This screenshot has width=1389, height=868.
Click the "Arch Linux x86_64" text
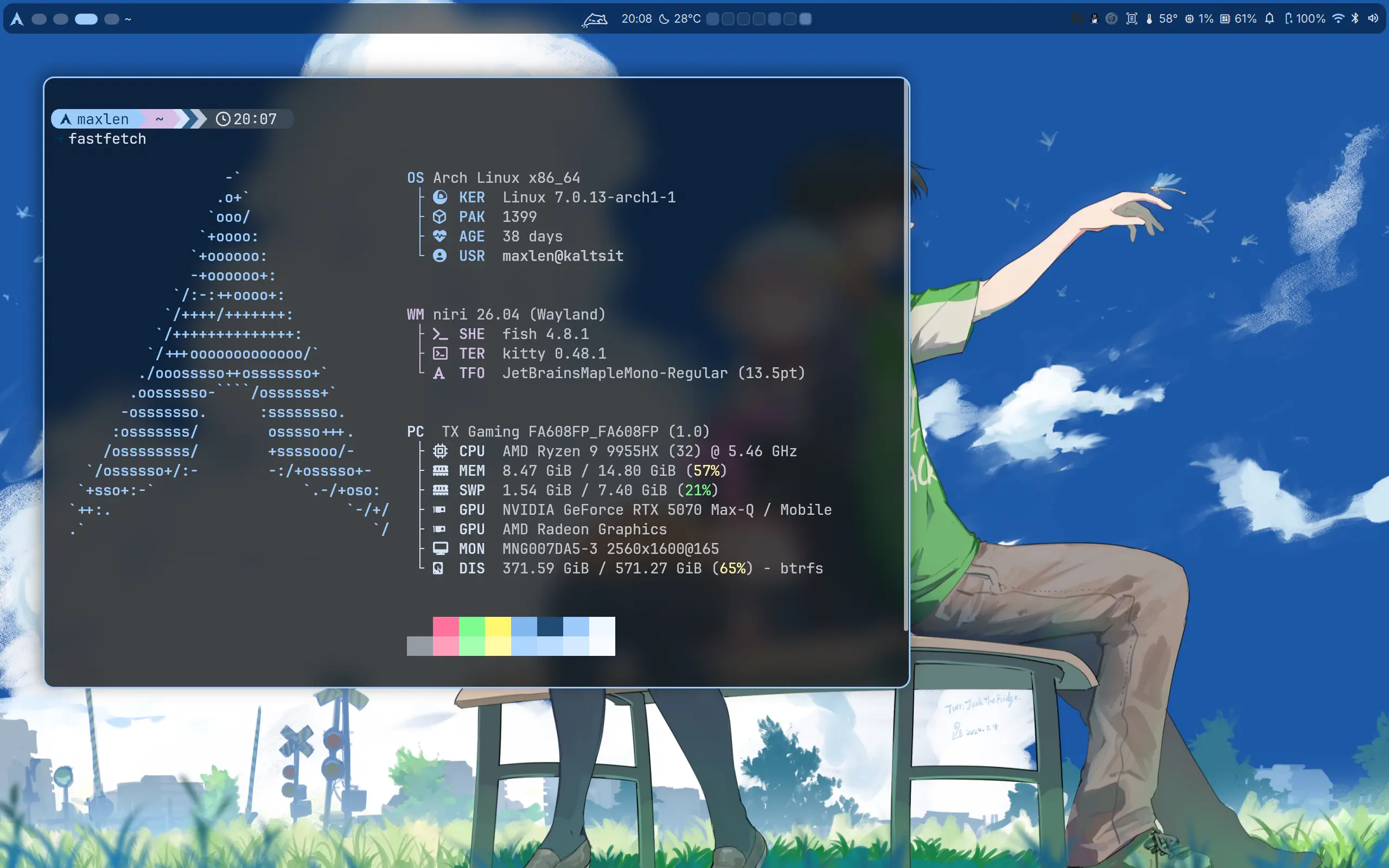click(506, 178)
